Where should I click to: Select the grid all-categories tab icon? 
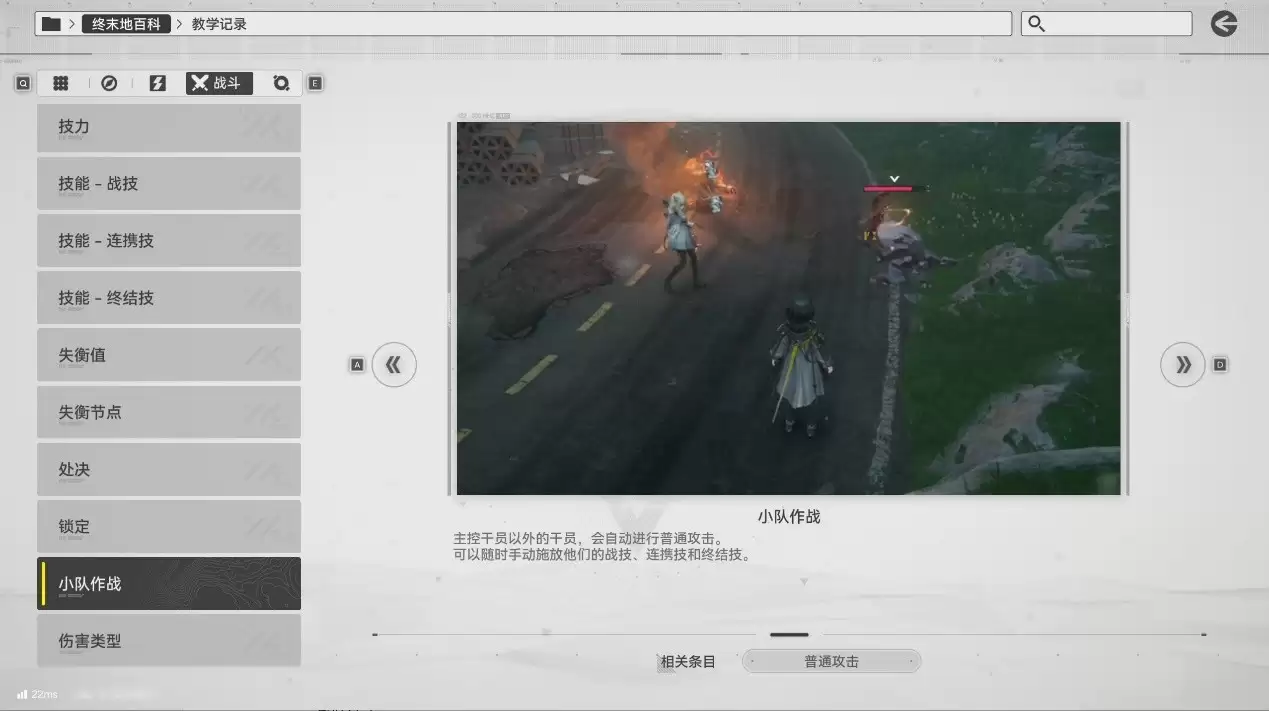61,84
